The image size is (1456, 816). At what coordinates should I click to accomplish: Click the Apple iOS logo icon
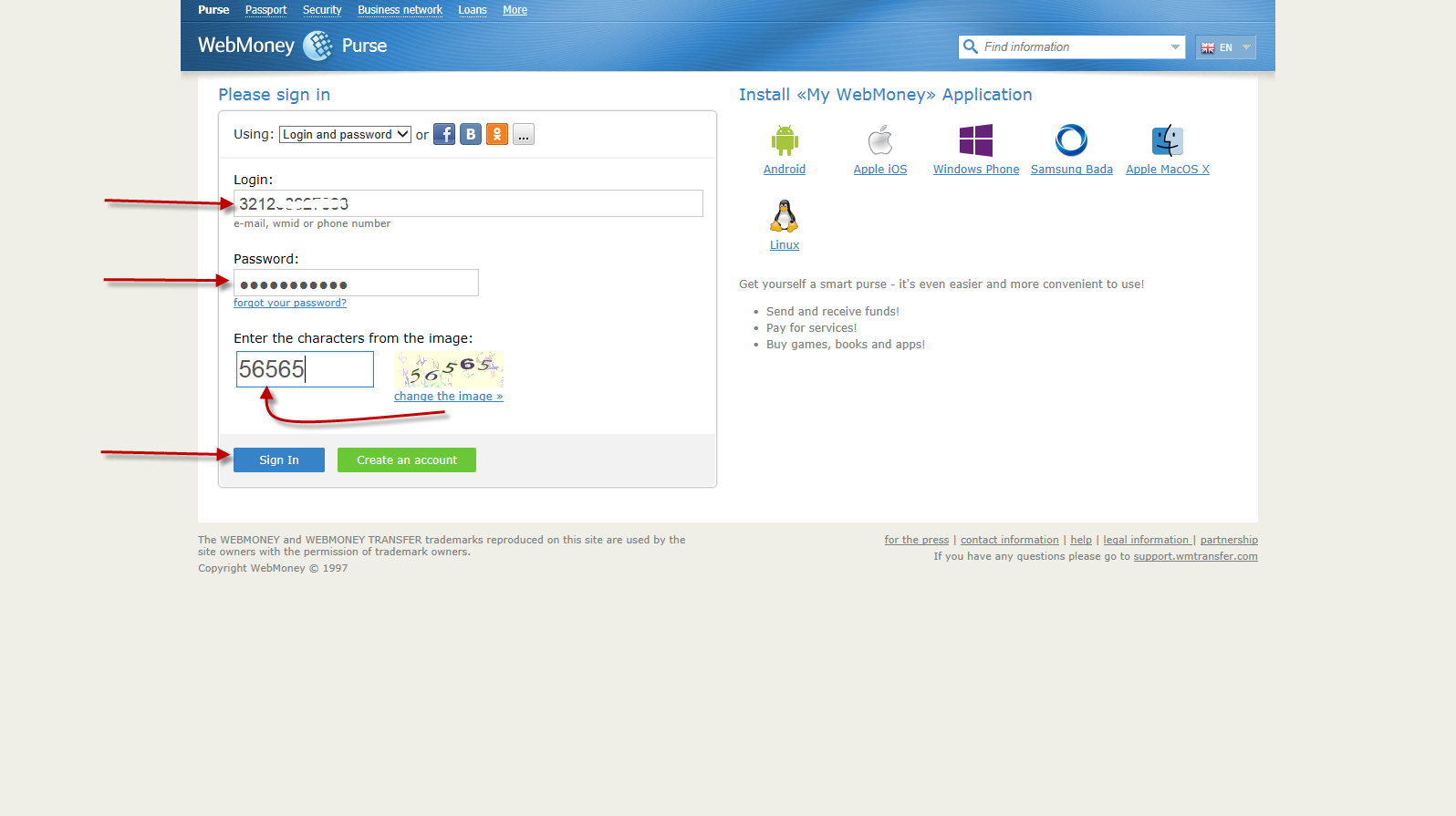[x=880, y=140]
